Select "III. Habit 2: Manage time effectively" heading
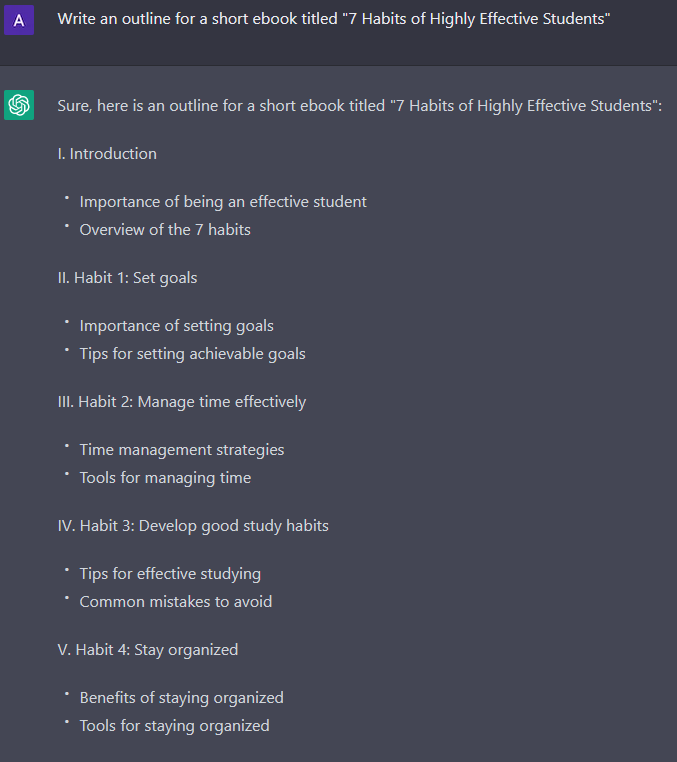Viewport: 677px width, 762px height. pos(182,402)
